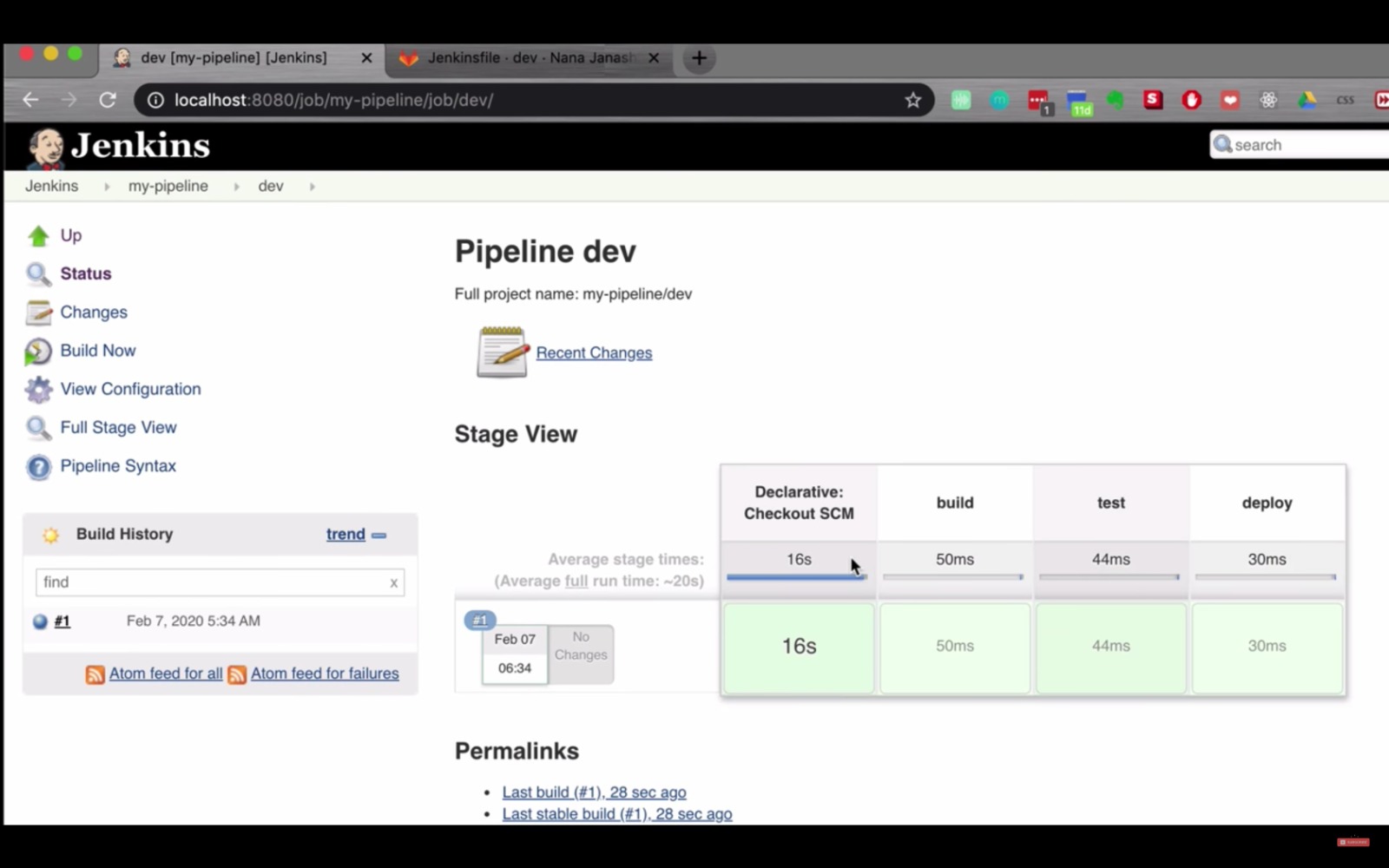Open the Jenkins breadcrumb dropdown arrow
Screen dimensions: 1389x868
[x=107, y=187]
